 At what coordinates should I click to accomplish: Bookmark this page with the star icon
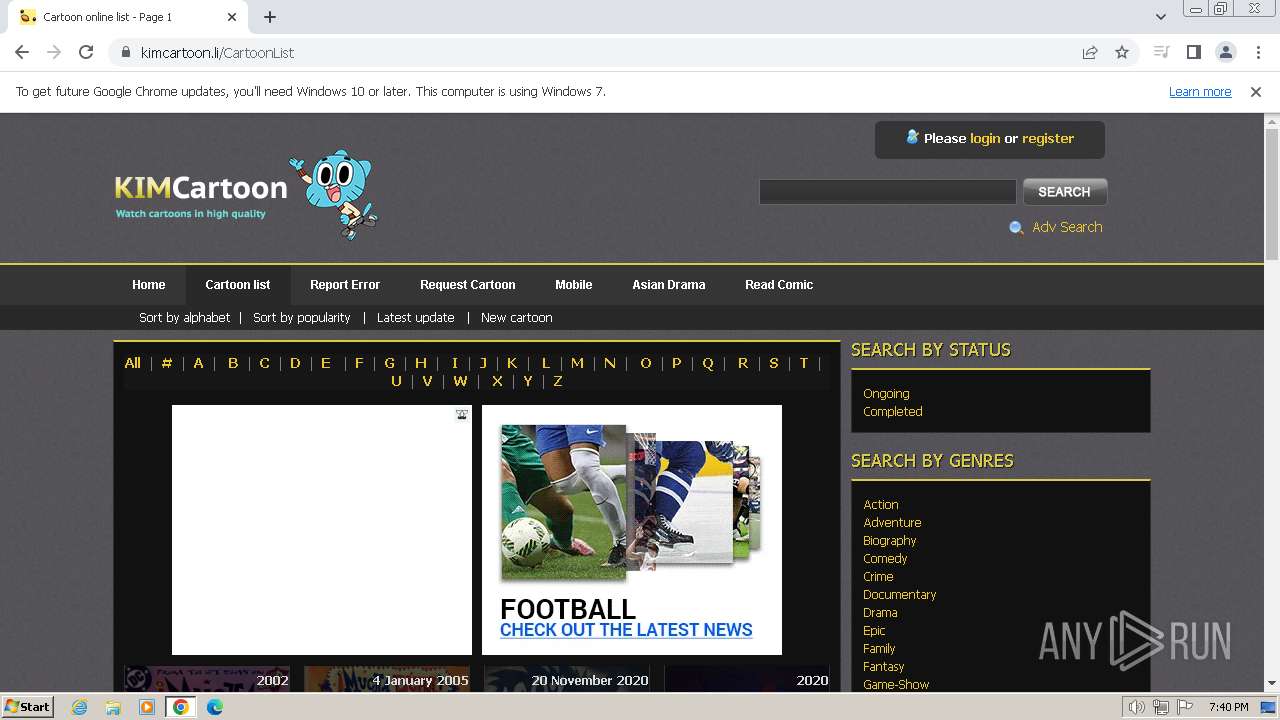1122,52
